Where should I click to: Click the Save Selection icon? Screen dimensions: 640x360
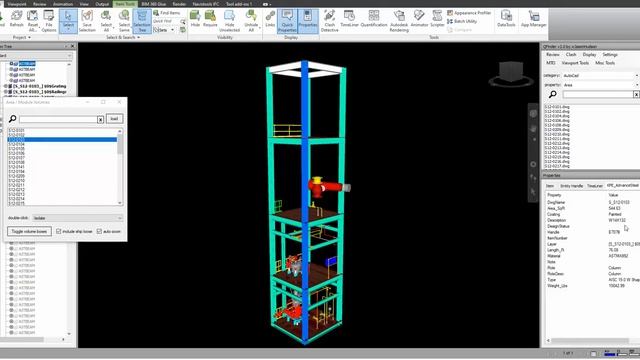pos(87,21)
